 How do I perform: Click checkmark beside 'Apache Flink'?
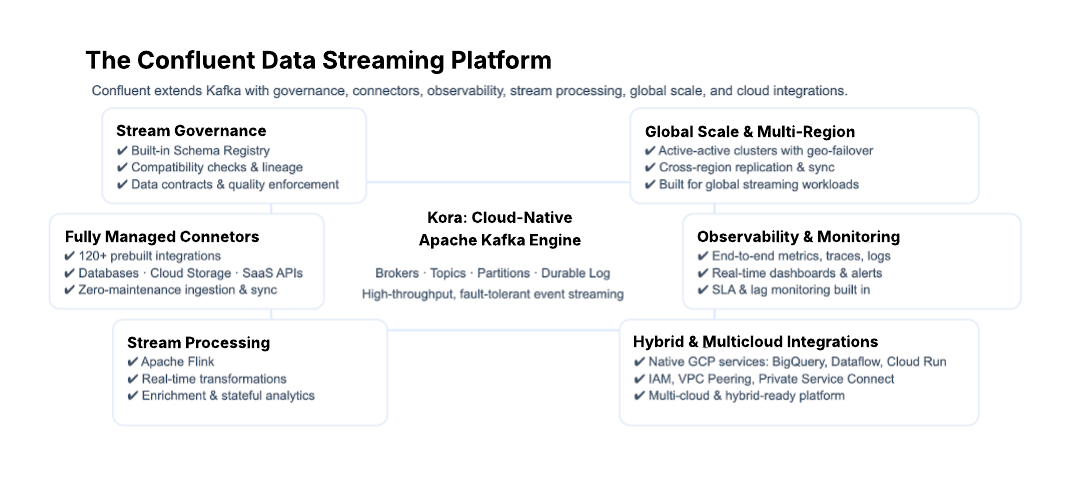(x=132, y=362)
